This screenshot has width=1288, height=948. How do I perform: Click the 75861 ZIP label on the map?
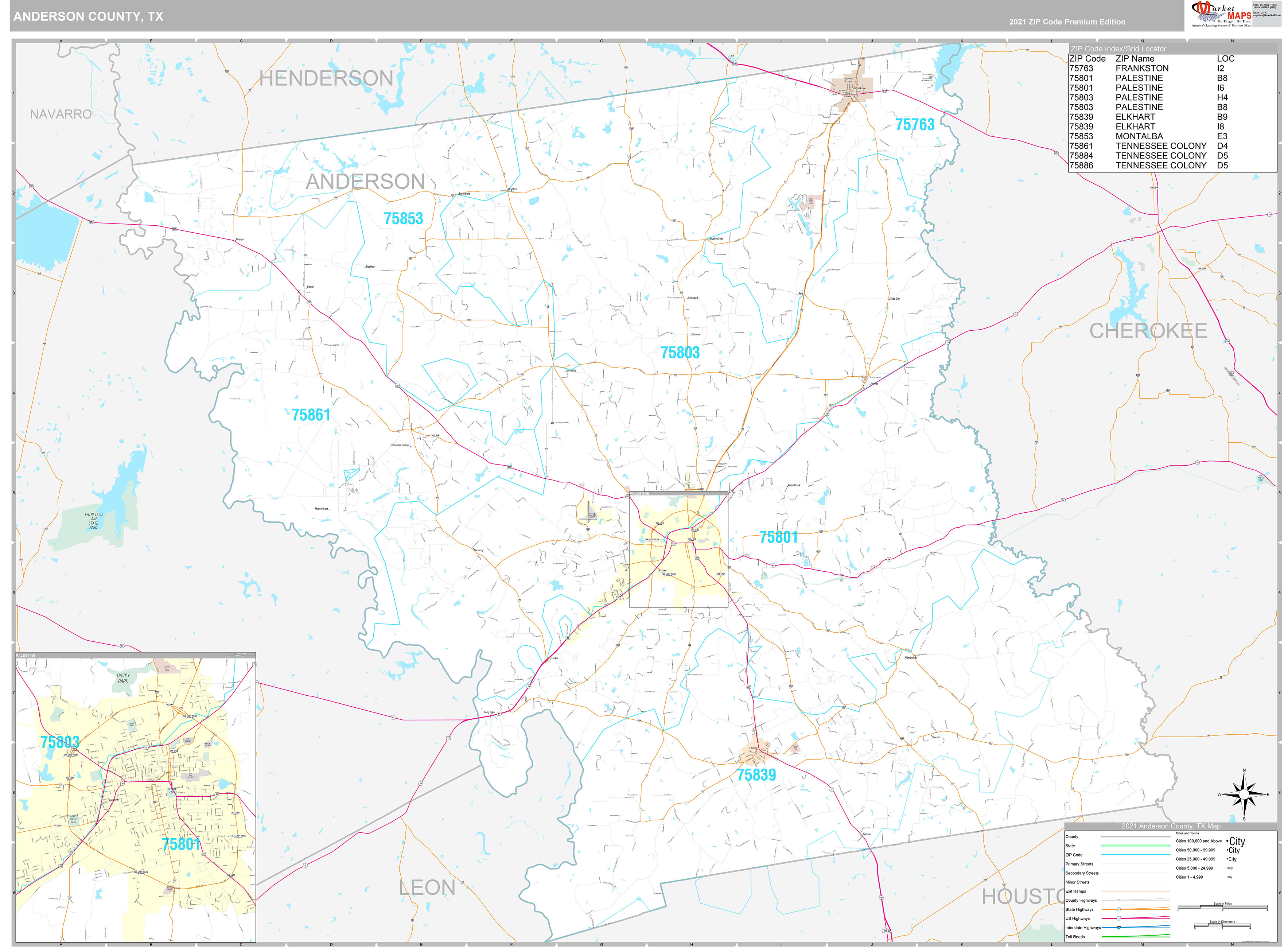click(311, 415)
